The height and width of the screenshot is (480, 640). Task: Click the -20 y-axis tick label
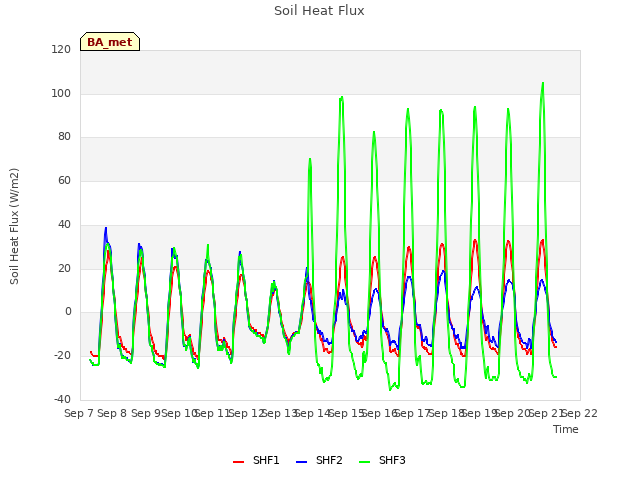click(62, 356)
